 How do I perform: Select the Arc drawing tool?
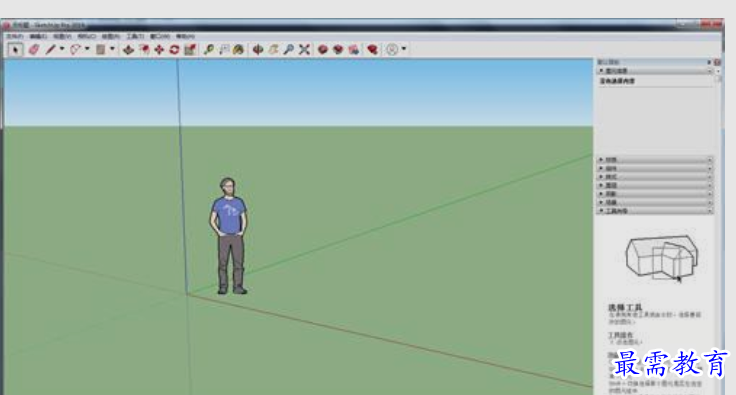click(75, 49)
